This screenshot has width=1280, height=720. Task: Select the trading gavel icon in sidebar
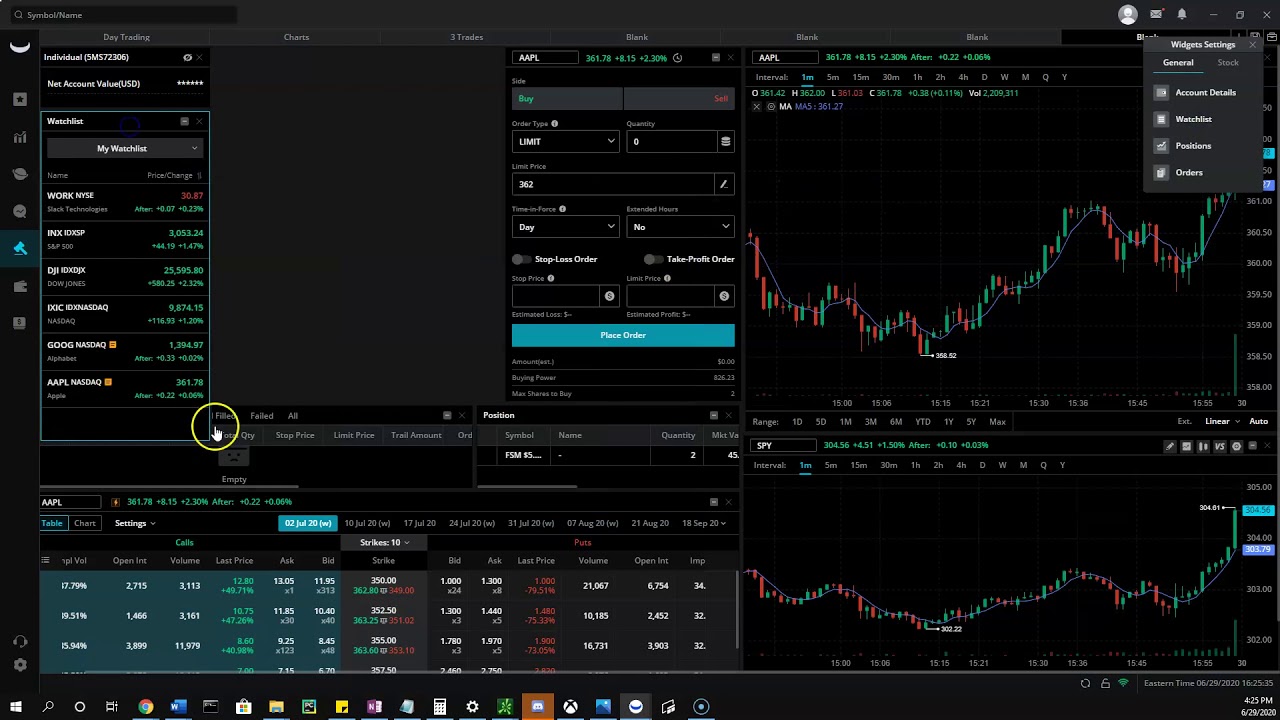point(20,249)
